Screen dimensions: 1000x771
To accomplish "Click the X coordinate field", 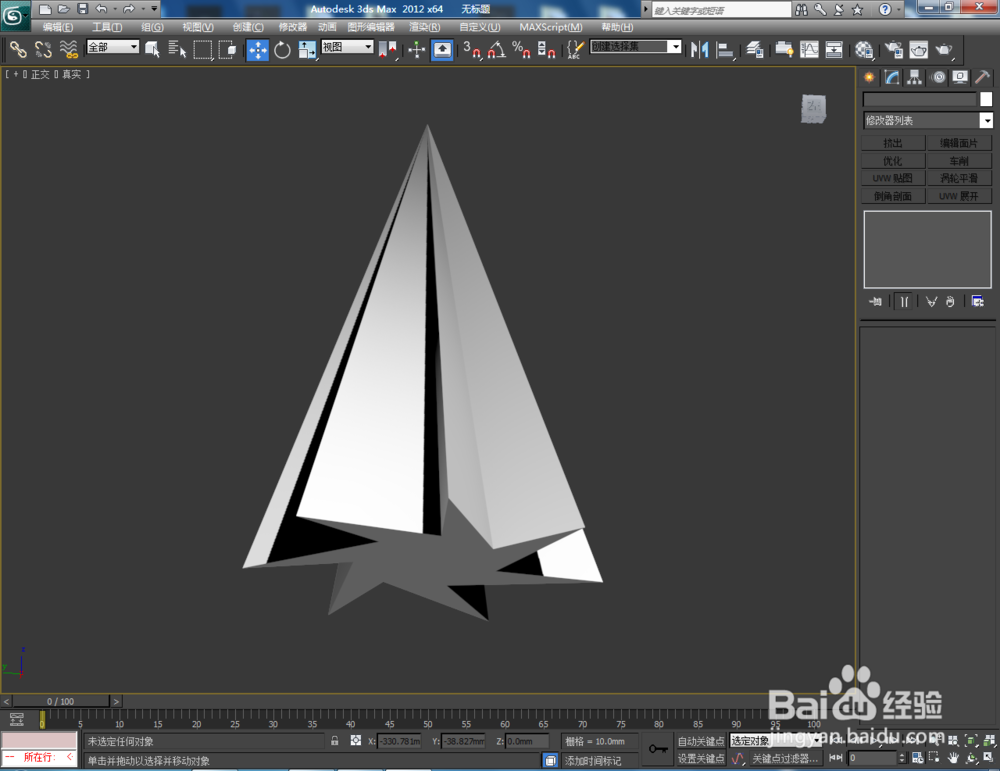I will (x=399, y=741).
